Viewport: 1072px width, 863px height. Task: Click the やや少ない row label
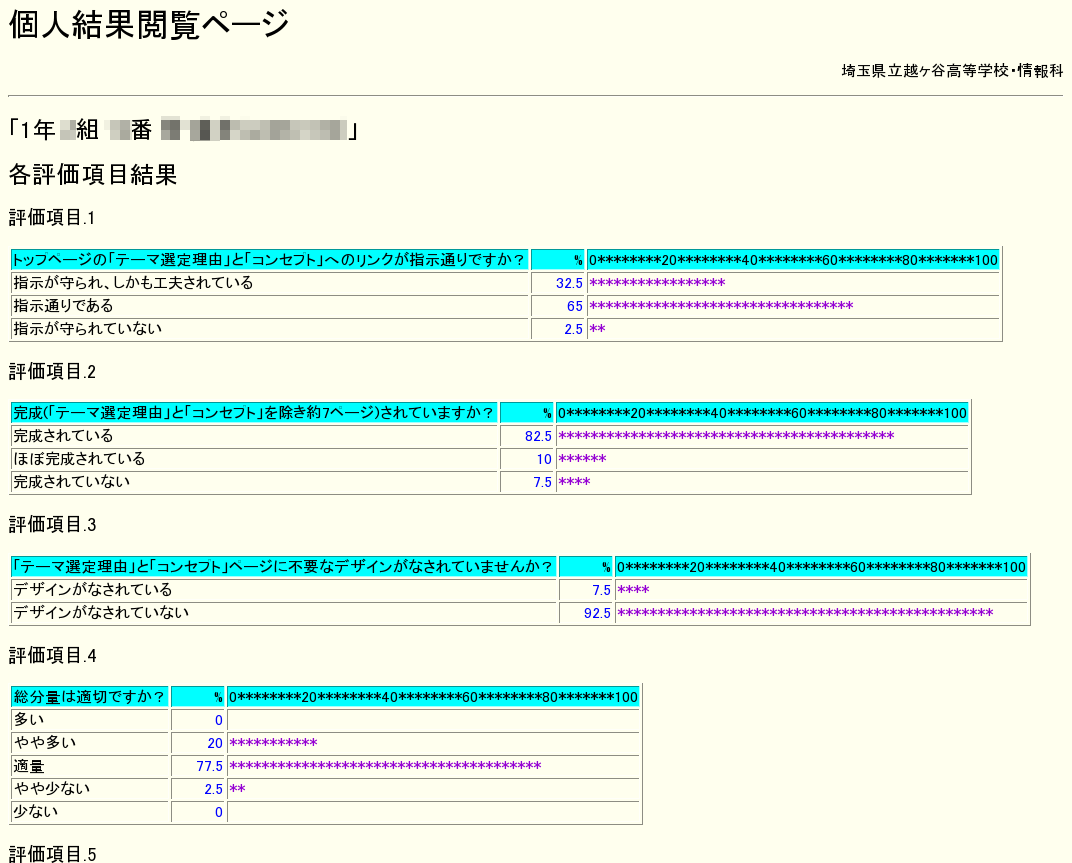(52, 789)
